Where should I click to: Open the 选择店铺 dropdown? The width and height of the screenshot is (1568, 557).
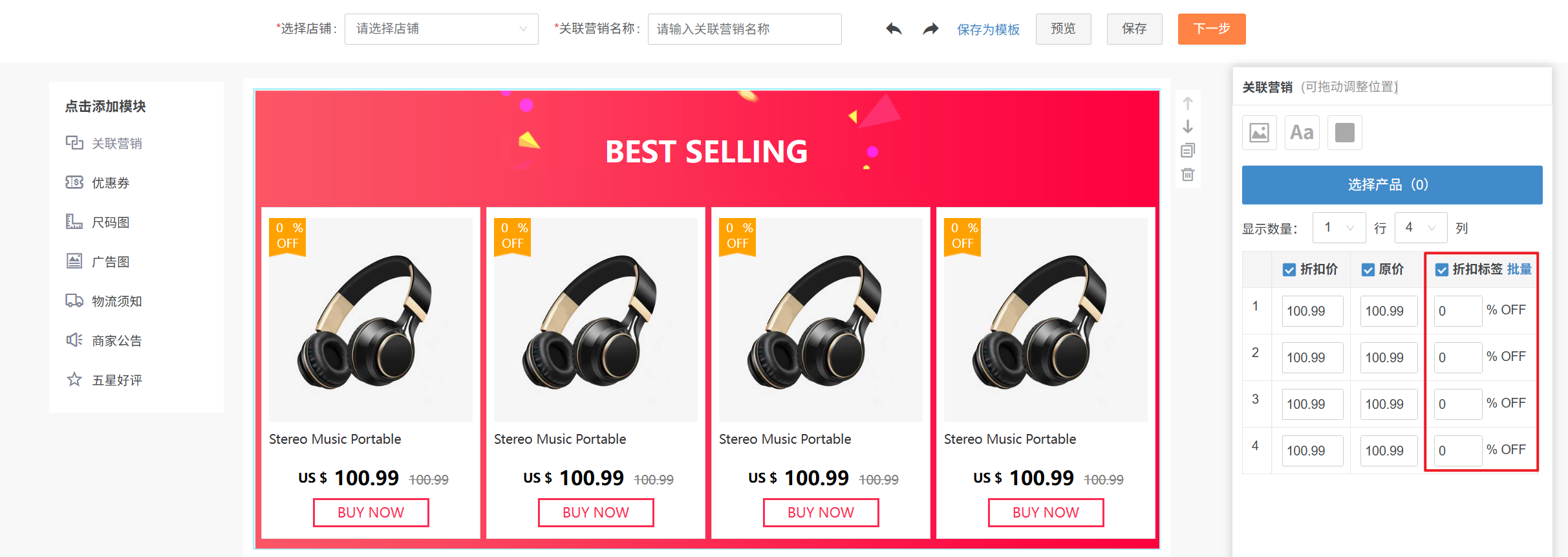(x=441, y=29)
